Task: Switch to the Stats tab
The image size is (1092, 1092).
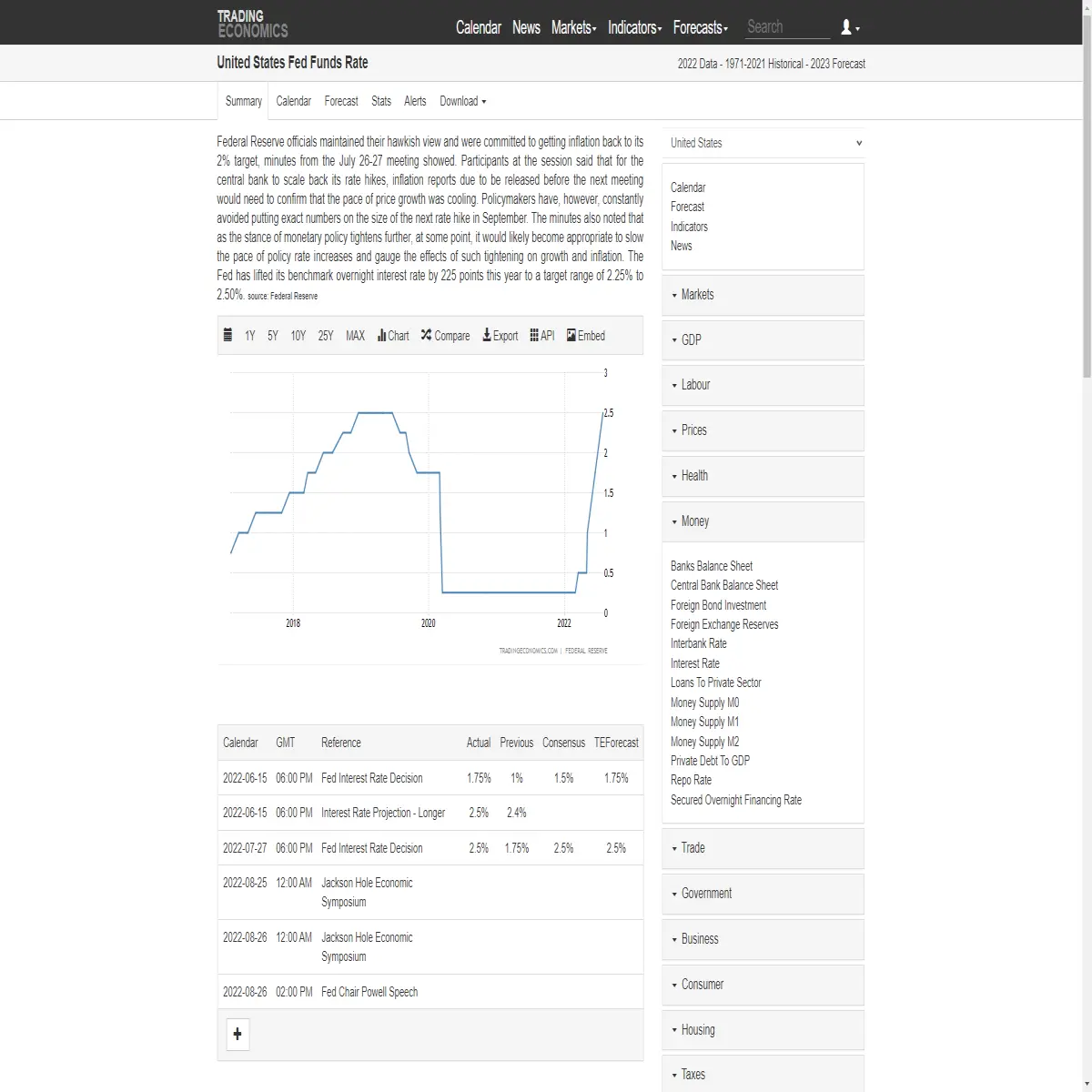Action: 381,101
